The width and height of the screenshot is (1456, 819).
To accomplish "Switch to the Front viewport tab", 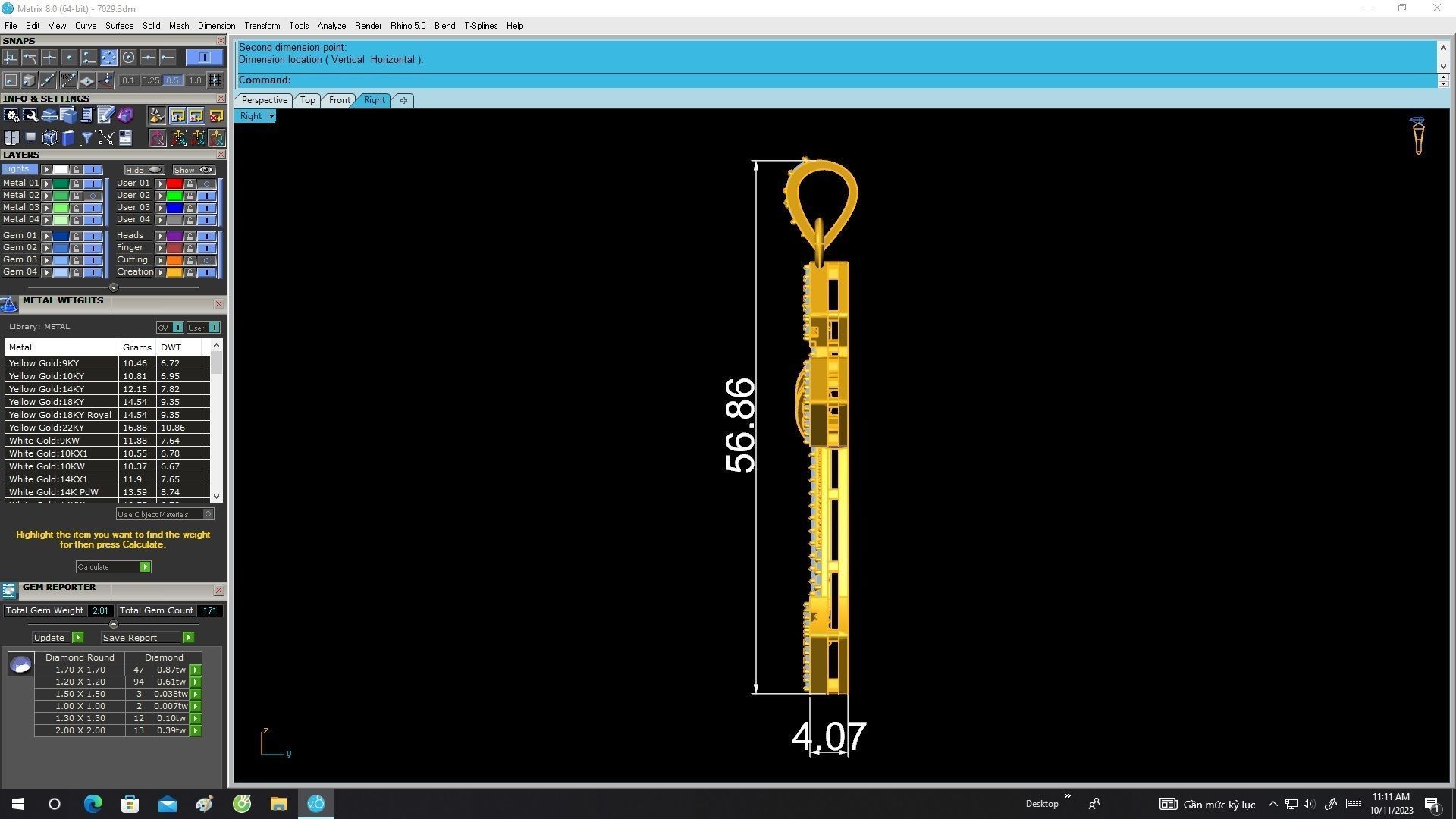I will 339,100.
